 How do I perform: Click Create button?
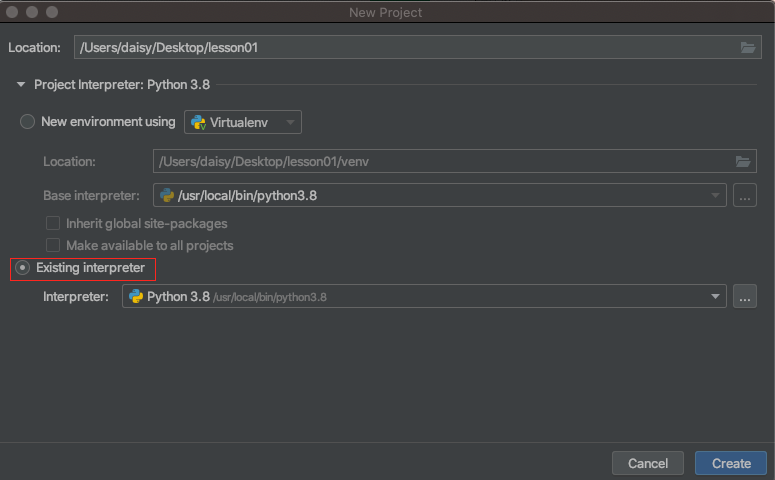pos(731,463)
